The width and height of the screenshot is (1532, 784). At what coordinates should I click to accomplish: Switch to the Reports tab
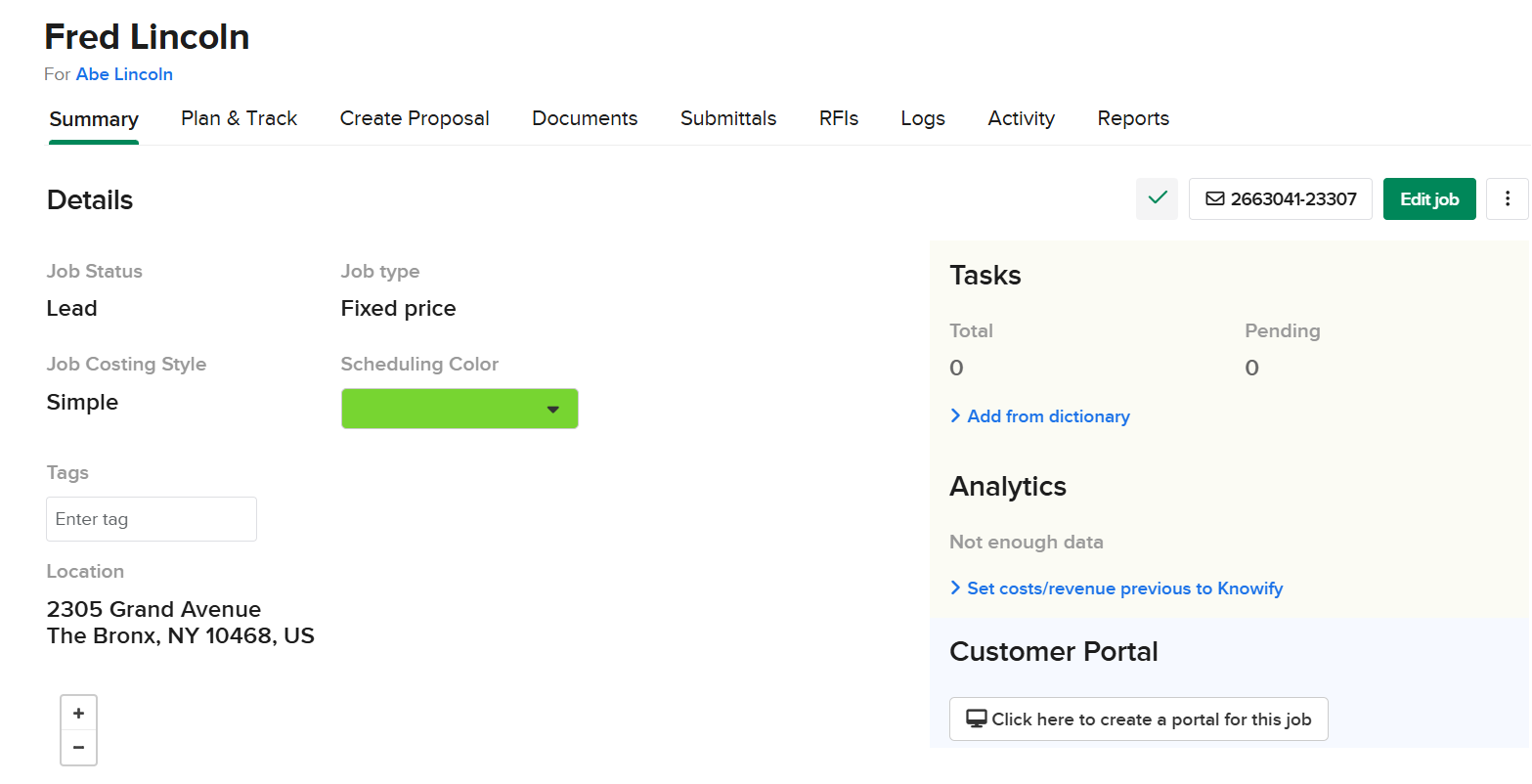[1133, 118]
